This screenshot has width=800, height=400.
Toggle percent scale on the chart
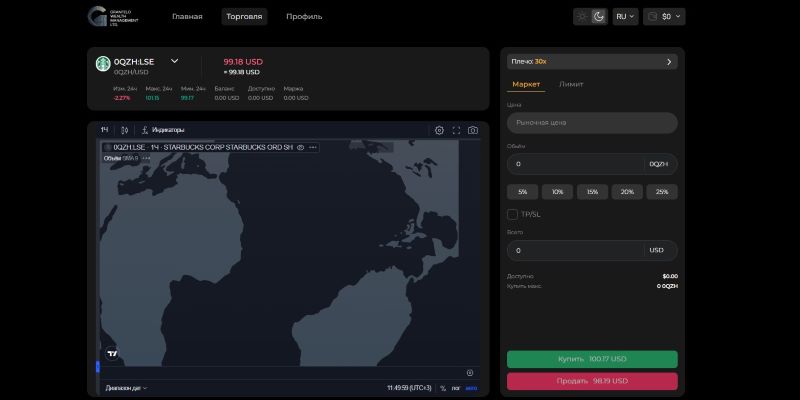click(x=443, y=388)
